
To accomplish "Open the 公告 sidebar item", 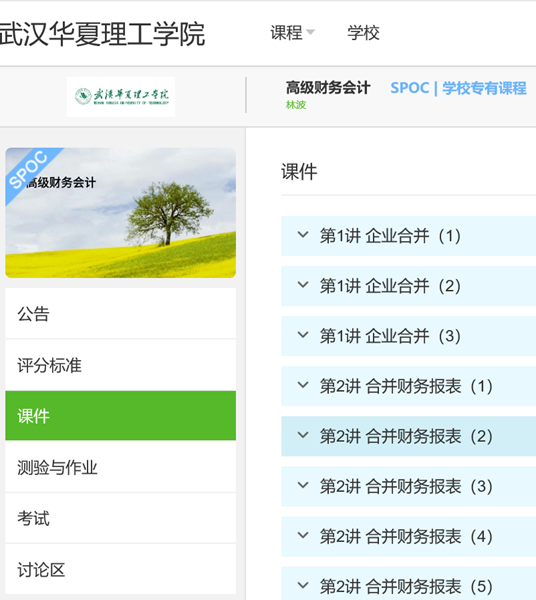I will pos(121,313).
